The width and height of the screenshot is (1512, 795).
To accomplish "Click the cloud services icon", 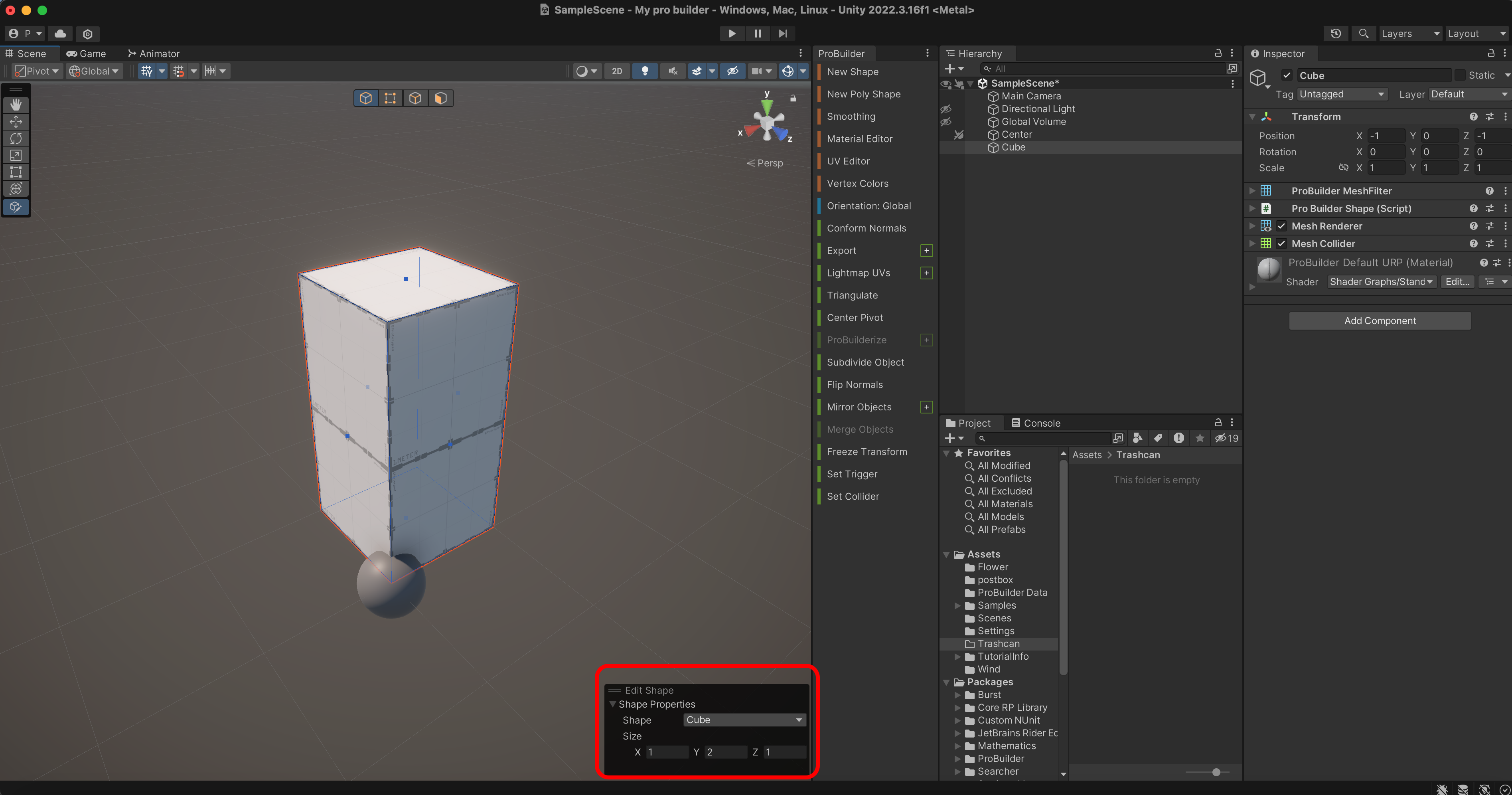I will point(60,34).
